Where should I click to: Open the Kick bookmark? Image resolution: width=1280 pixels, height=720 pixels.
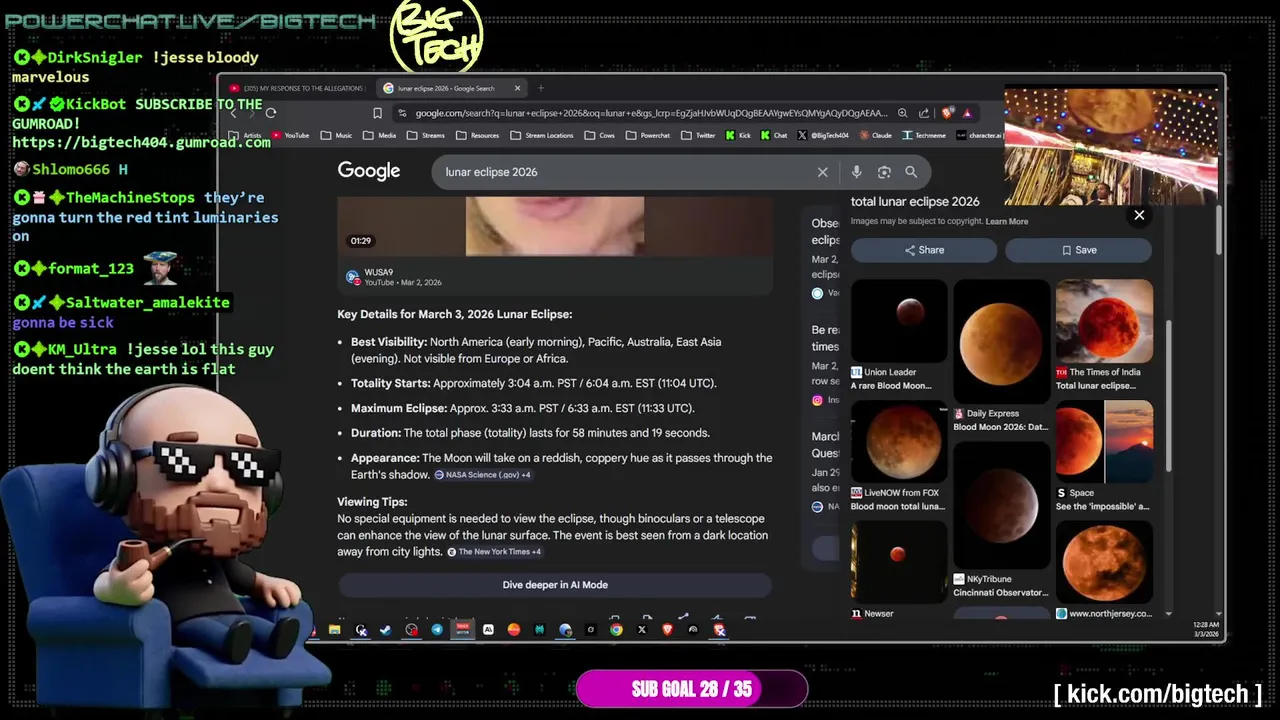tap(738, 135)
